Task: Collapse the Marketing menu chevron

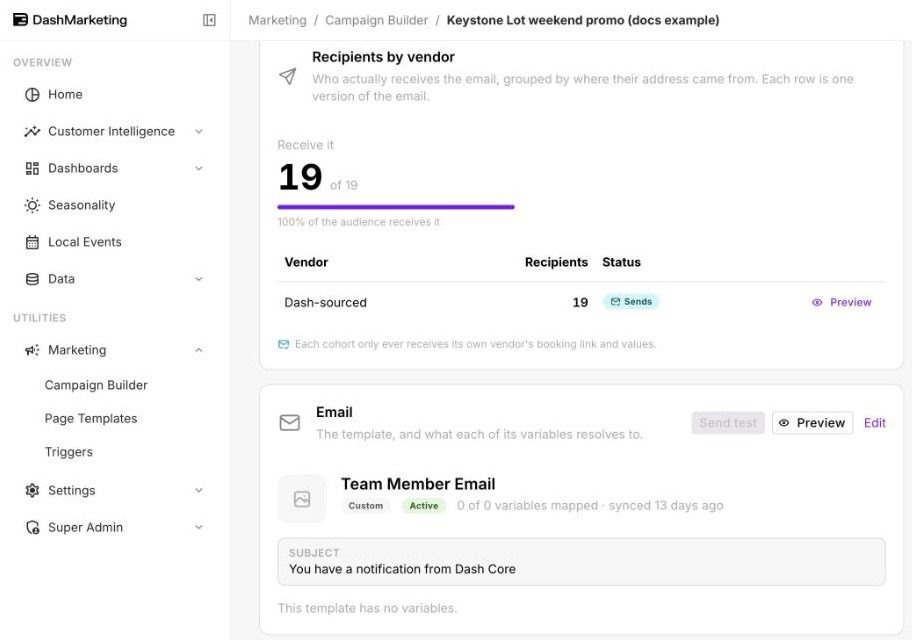Action: click(x=199, y=350)
